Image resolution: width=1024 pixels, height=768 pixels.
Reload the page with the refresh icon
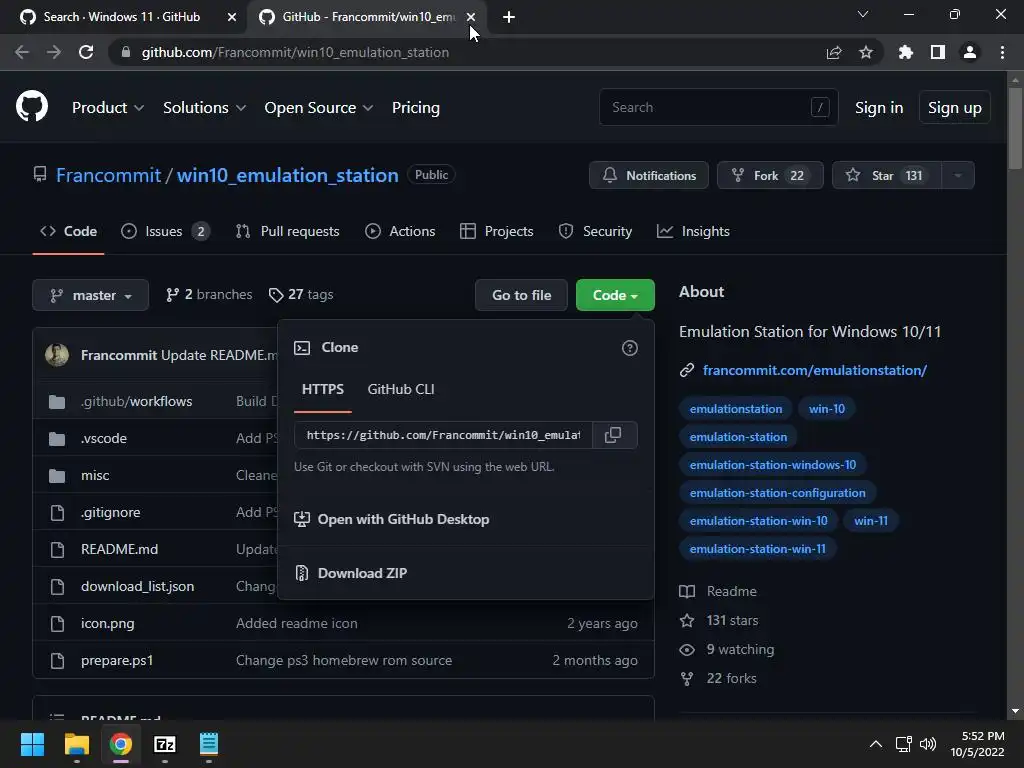(x=86, y=52)
